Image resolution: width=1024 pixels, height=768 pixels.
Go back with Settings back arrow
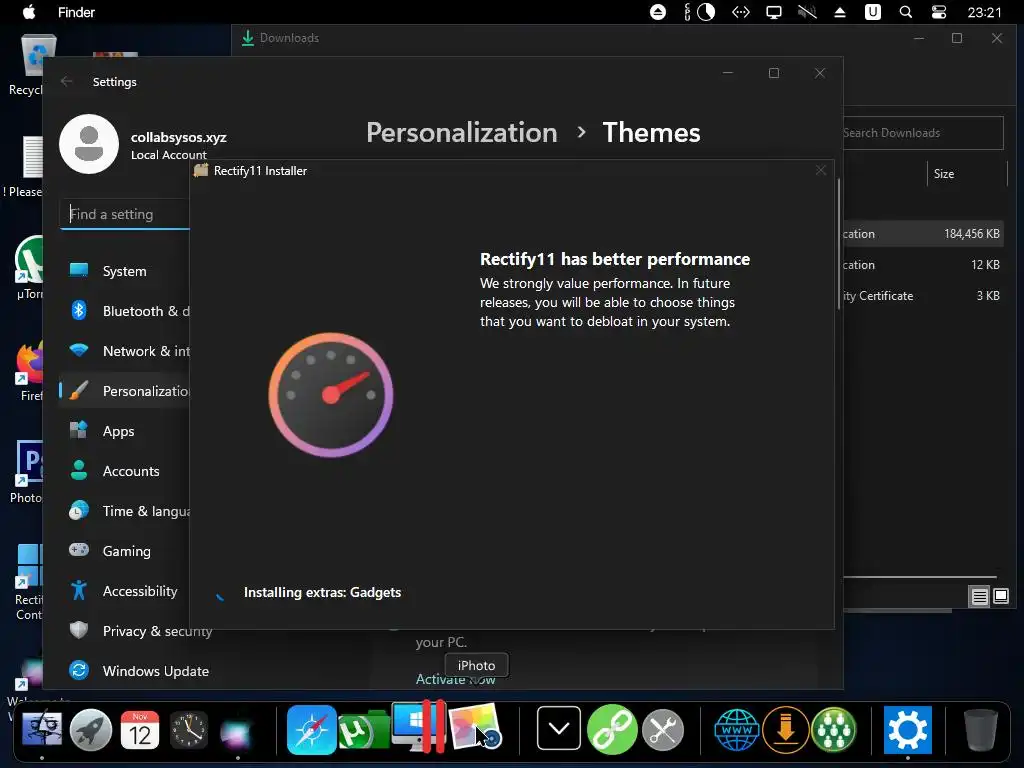[x=67, y=81]
